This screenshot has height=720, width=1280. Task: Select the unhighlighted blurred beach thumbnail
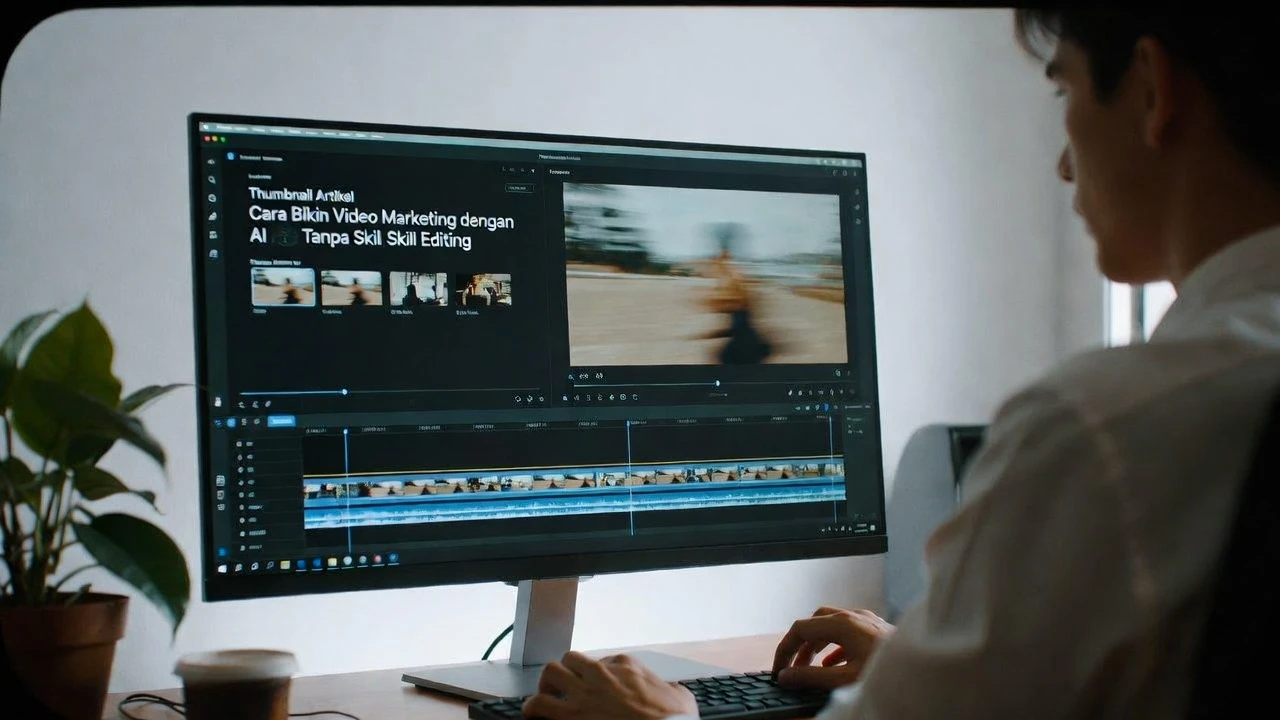click(351, 288)
